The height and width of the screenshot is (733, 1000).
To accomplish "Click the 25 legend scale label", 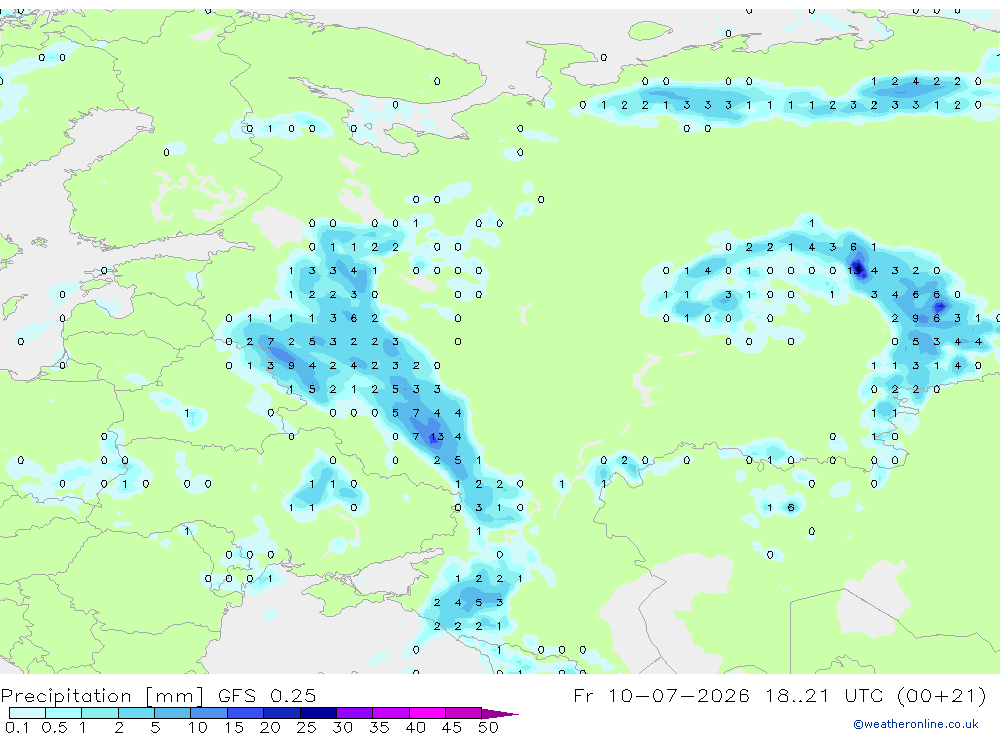I will 306,727.
